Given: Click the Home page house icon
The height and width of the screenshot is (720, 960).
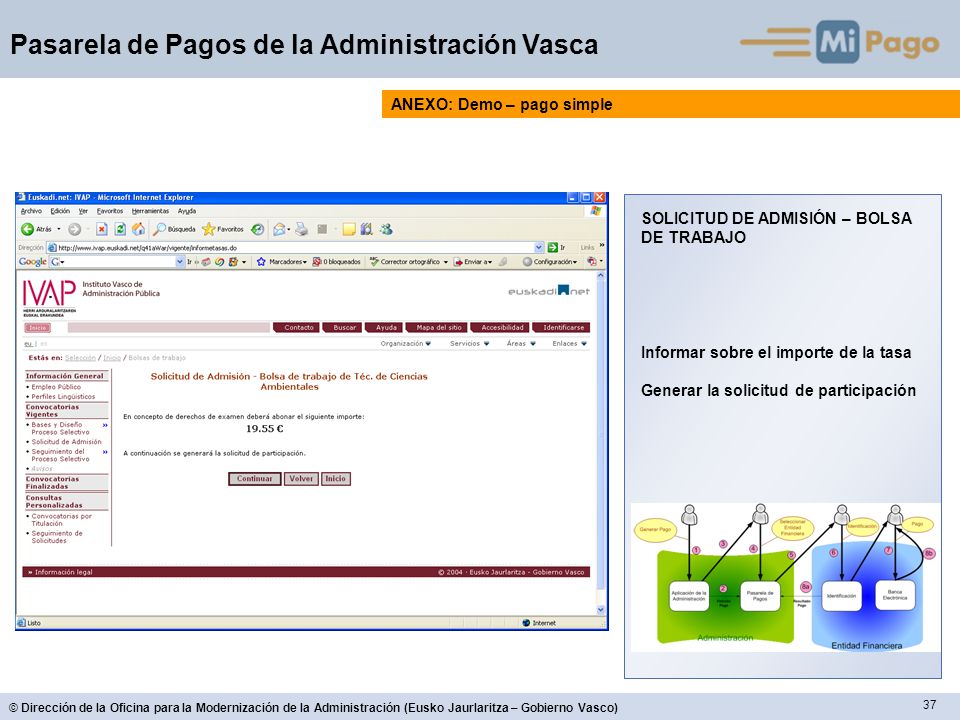Looking at the screenshot, I should [x=139, y=229].
